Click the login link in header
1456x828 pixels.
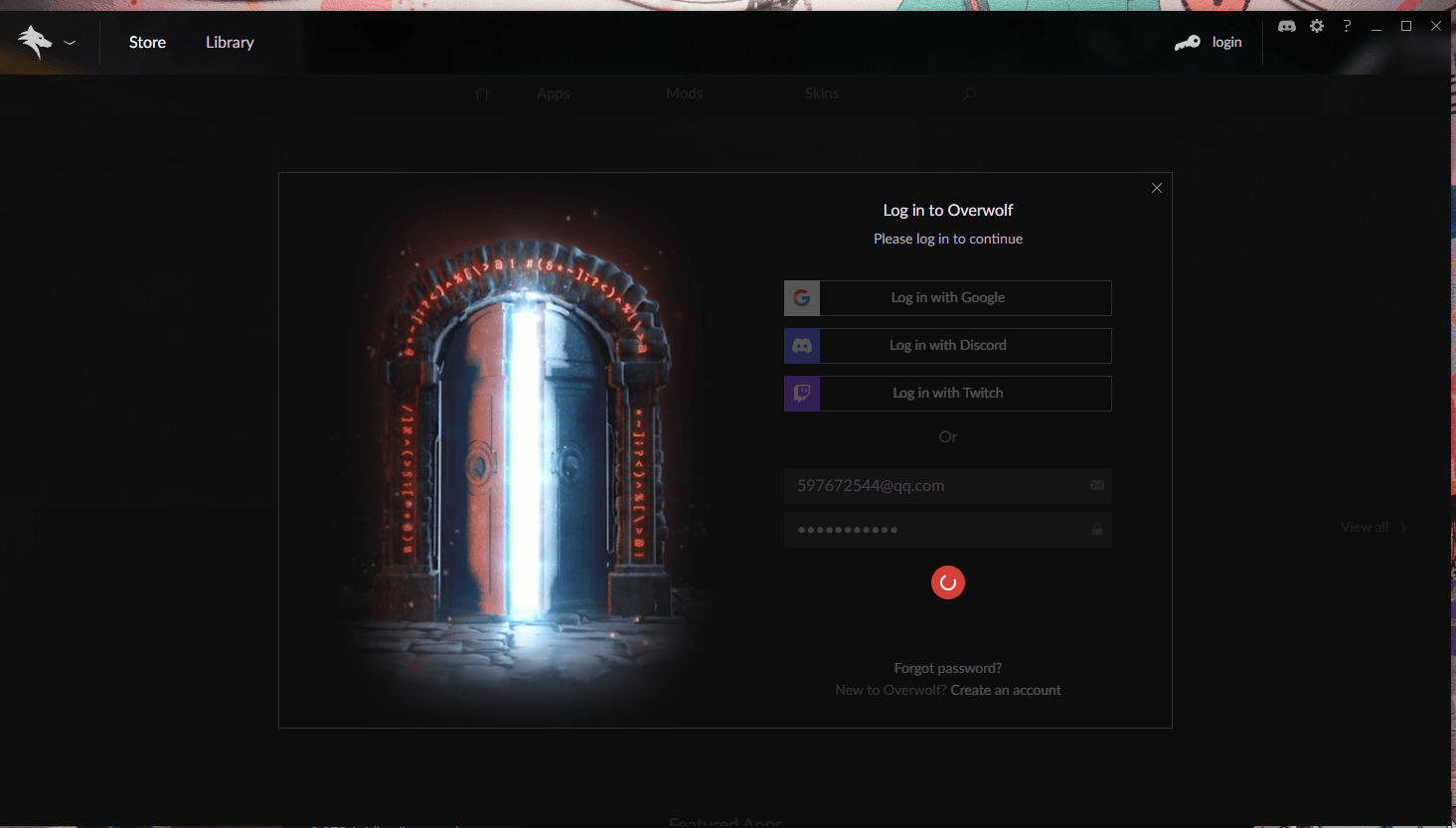1226,42
